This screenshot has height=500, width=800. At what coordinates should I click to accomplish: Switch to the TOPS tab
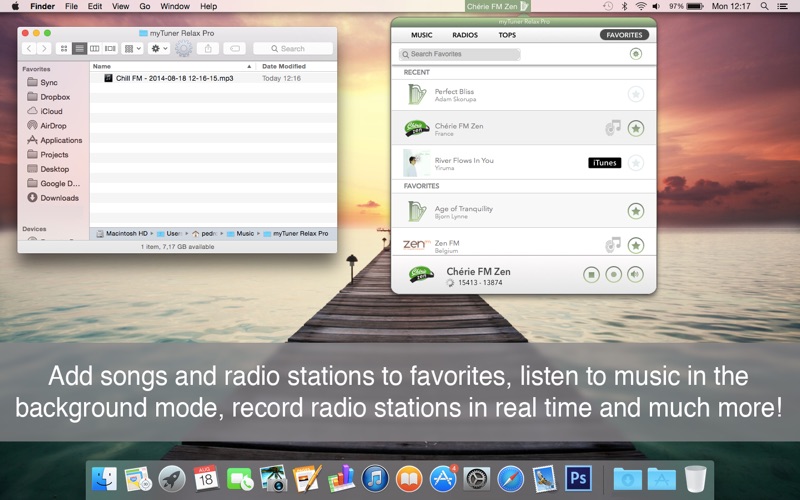(507, 35)
